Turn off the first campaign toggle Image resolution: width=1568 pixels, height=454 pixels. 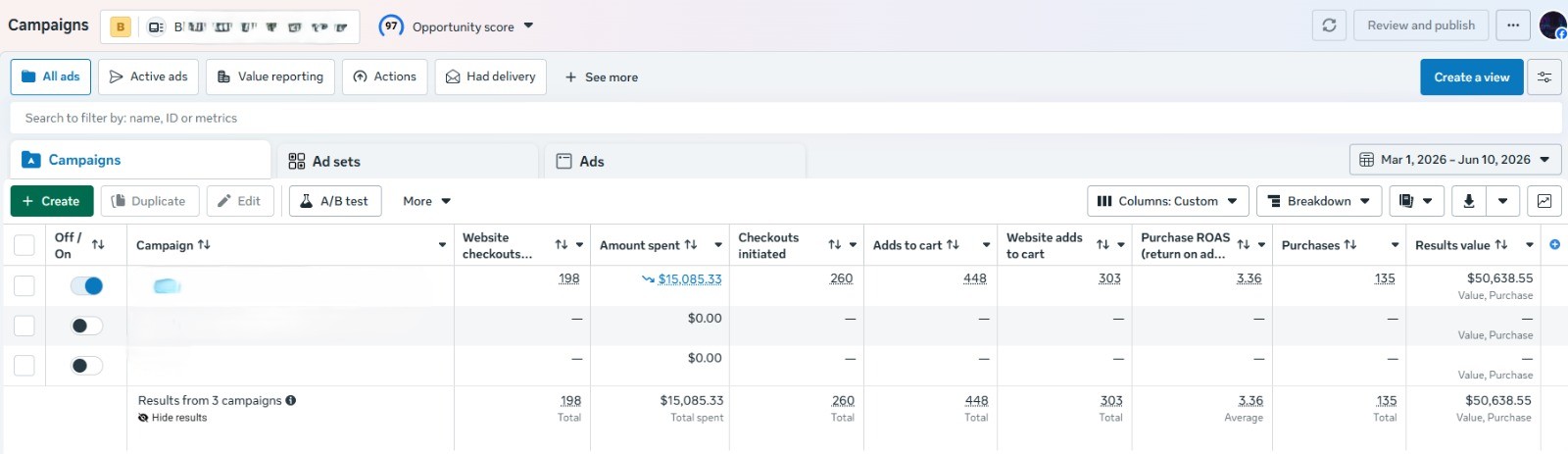[86, 285]
